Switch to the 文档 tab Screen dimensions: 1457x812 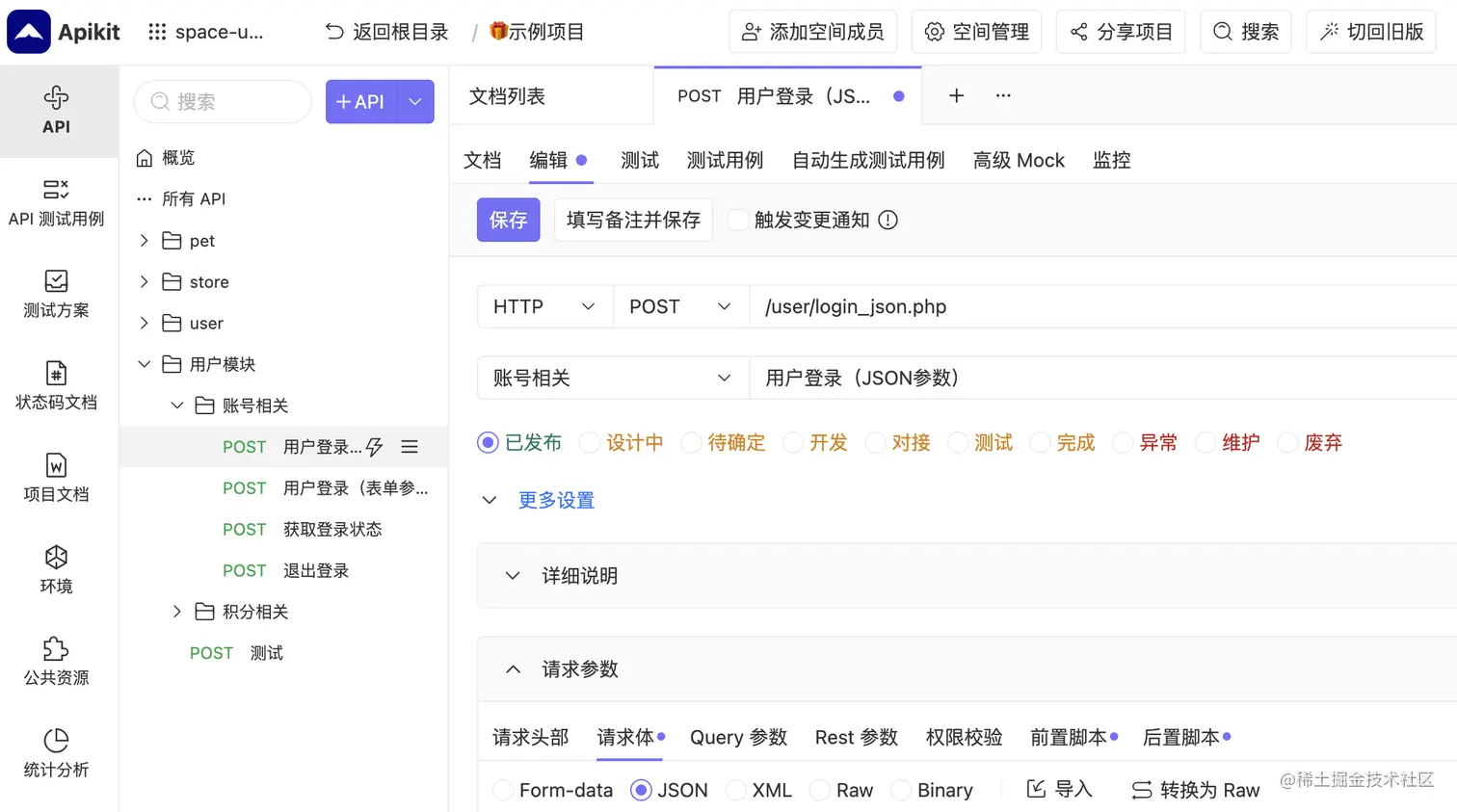click(483, 160)
